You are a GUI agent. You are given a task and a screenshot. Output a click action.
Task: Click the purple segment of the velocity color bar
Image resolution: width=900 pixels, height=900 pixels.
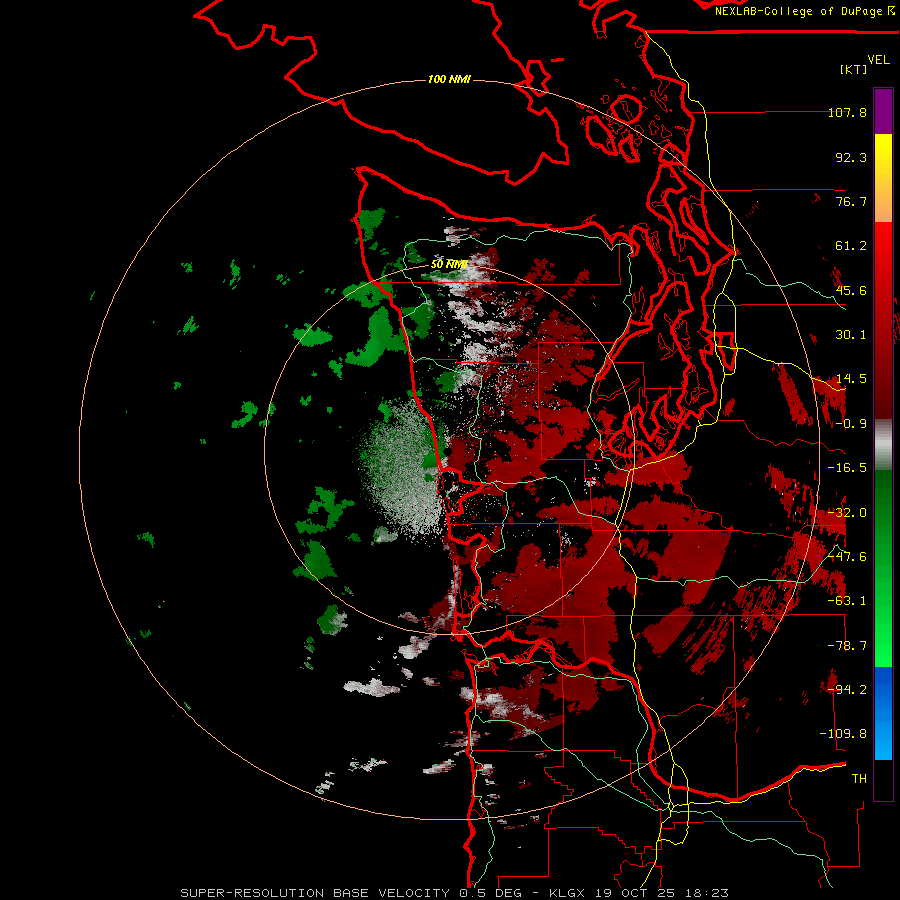point(883,111)
